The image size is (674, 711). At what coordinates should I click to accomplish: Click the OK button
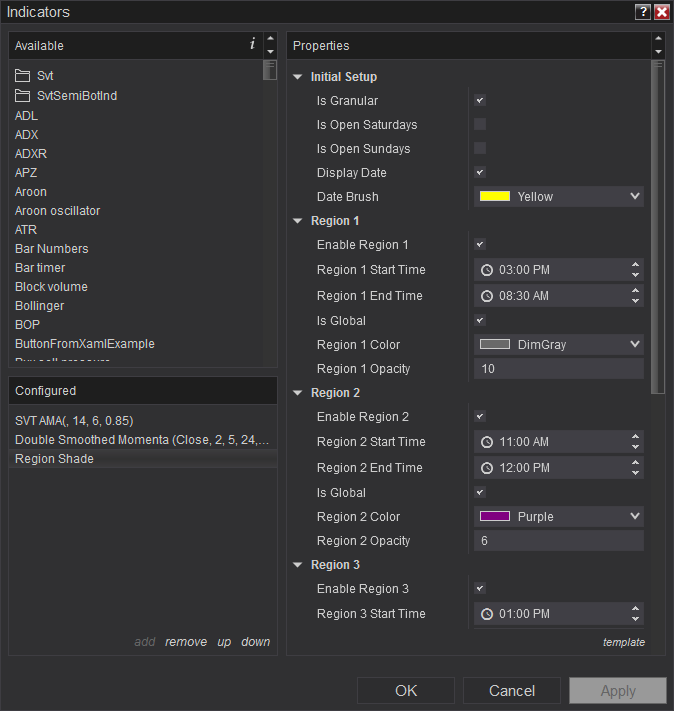(405, 691)
